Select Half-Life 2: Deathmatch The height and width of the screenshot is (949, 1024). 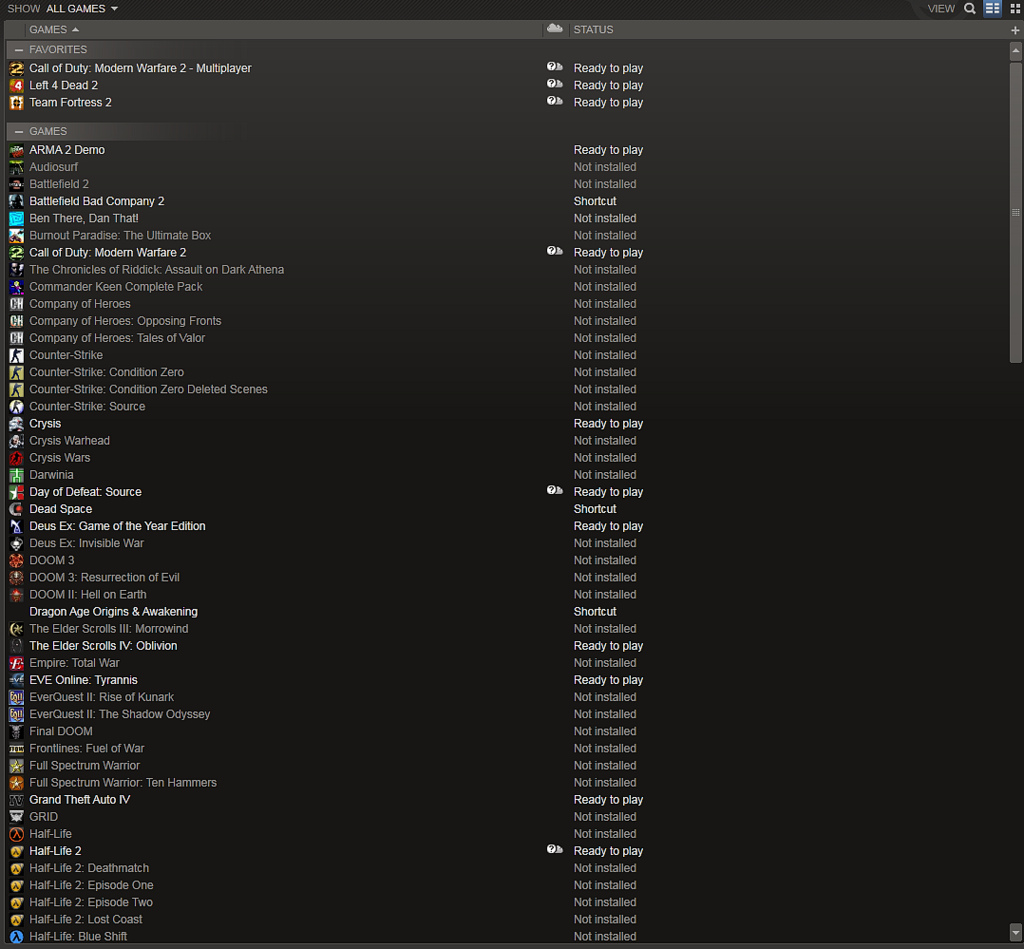(89, 868)
